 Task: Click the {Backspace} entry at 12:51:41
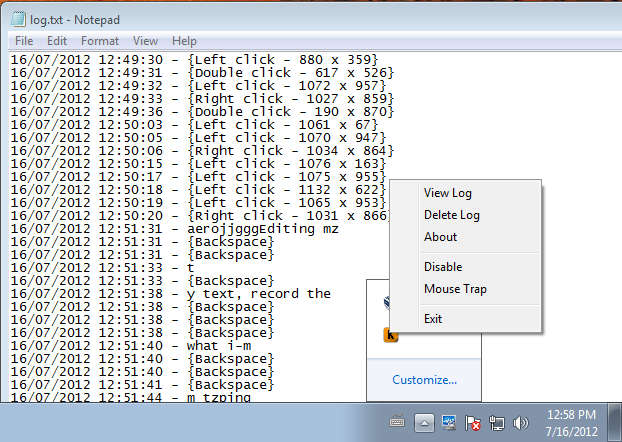(230, 385)
